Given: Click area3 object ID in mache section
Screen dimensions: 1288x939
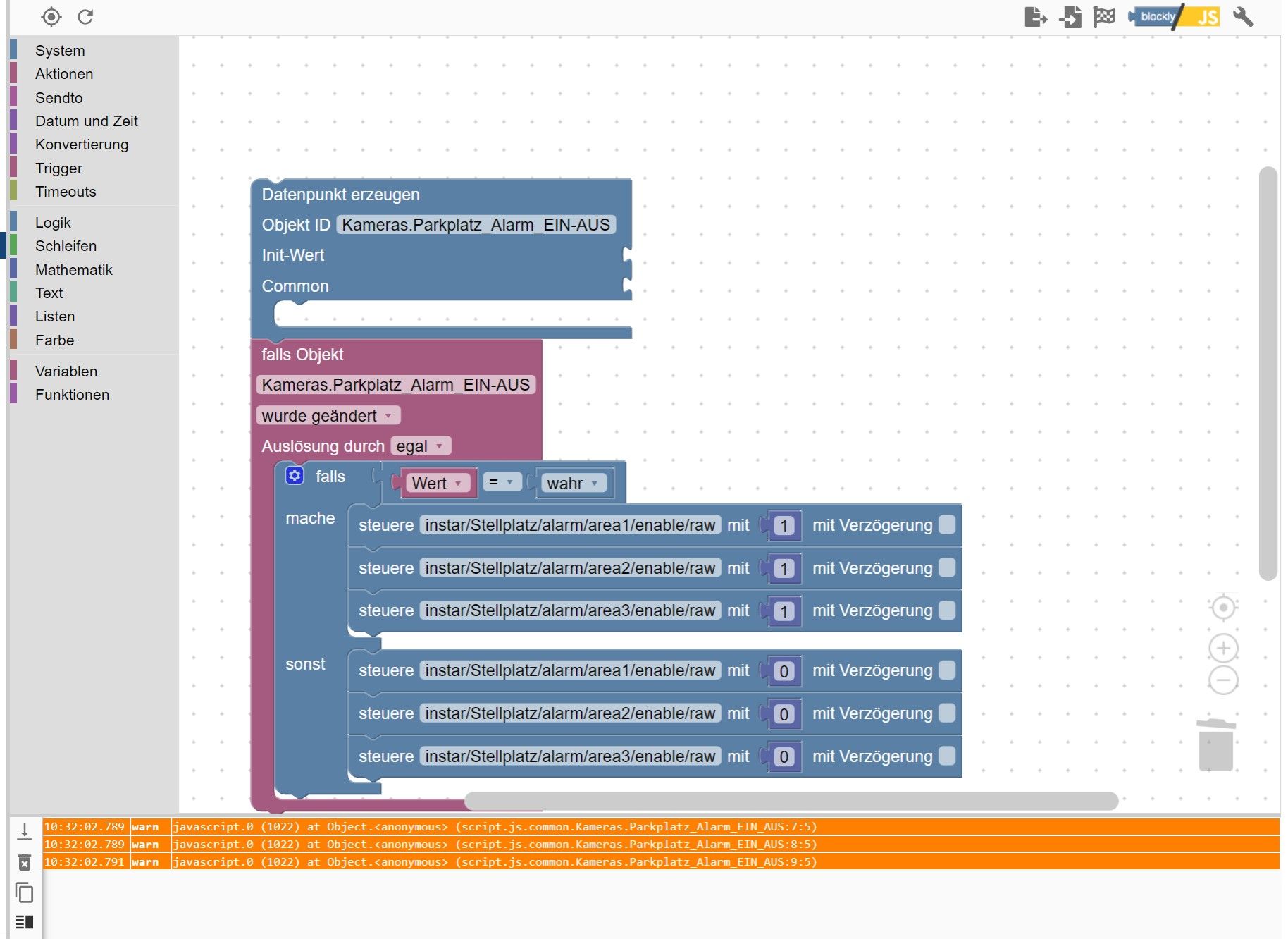Looking at the screenshot, I should [x=571, y=610].
